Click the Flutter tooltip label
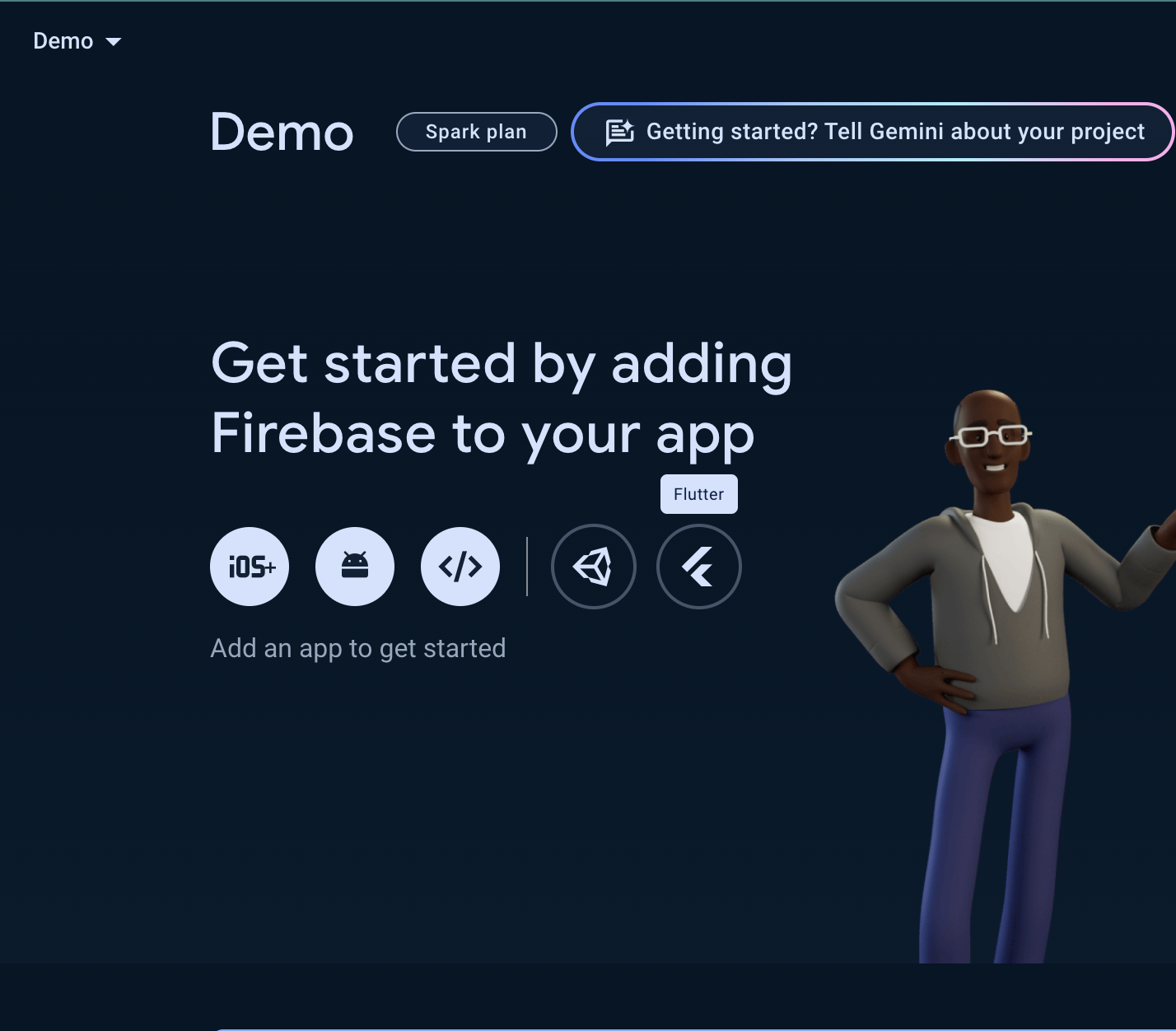1176x1031 pixels. click(x=698, y=494)
